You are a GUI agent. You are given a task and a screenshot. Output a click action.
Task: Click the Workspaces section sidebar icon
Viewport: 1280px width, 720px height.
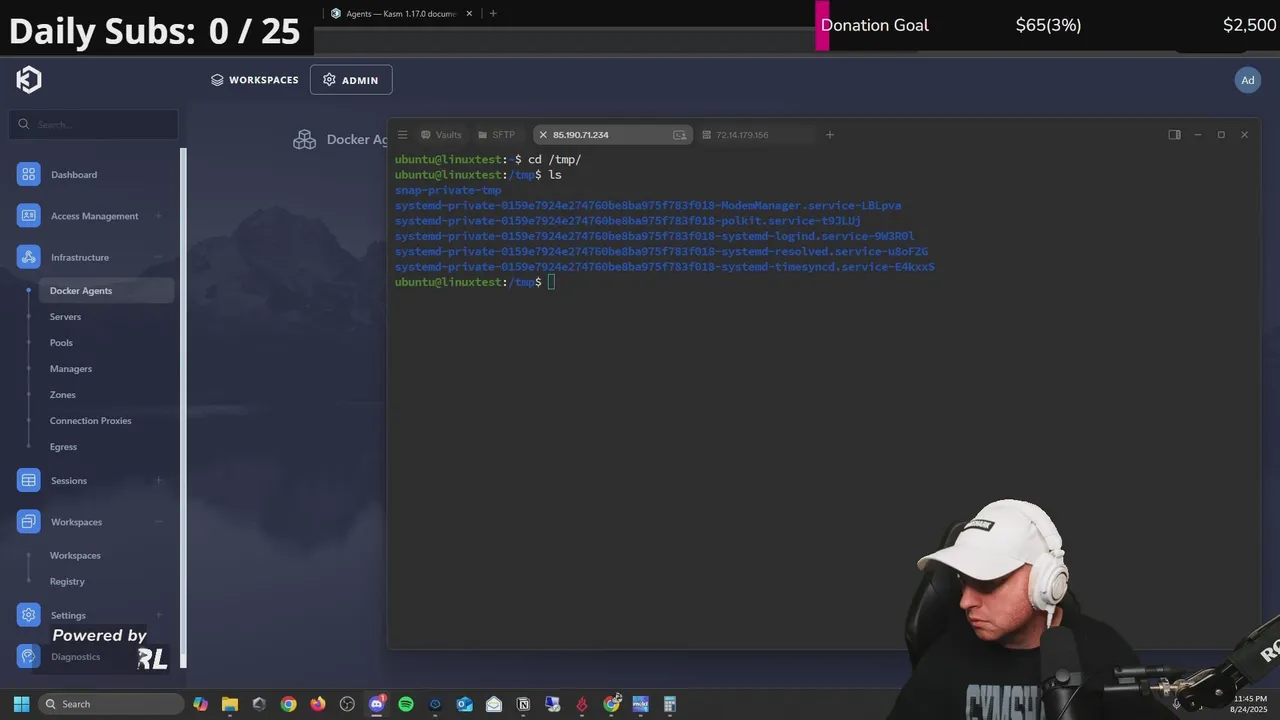click(28, 522)
